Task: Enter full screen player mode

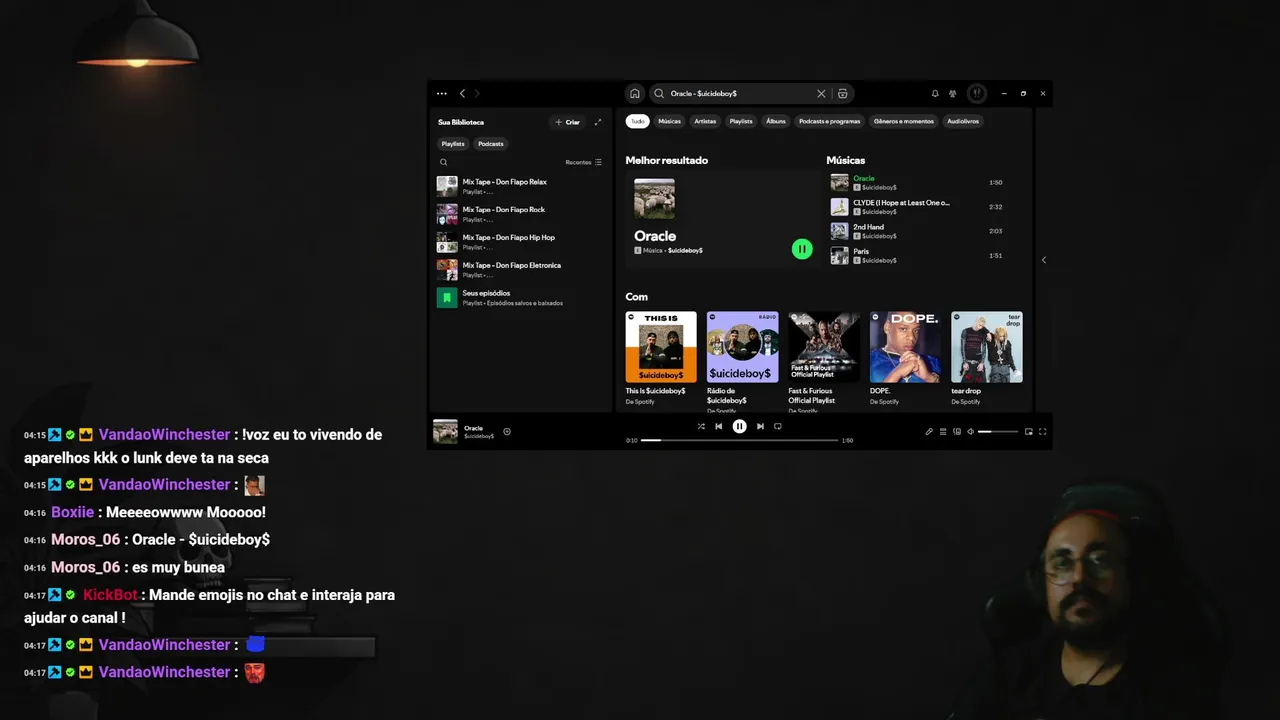Action: 1042,432
